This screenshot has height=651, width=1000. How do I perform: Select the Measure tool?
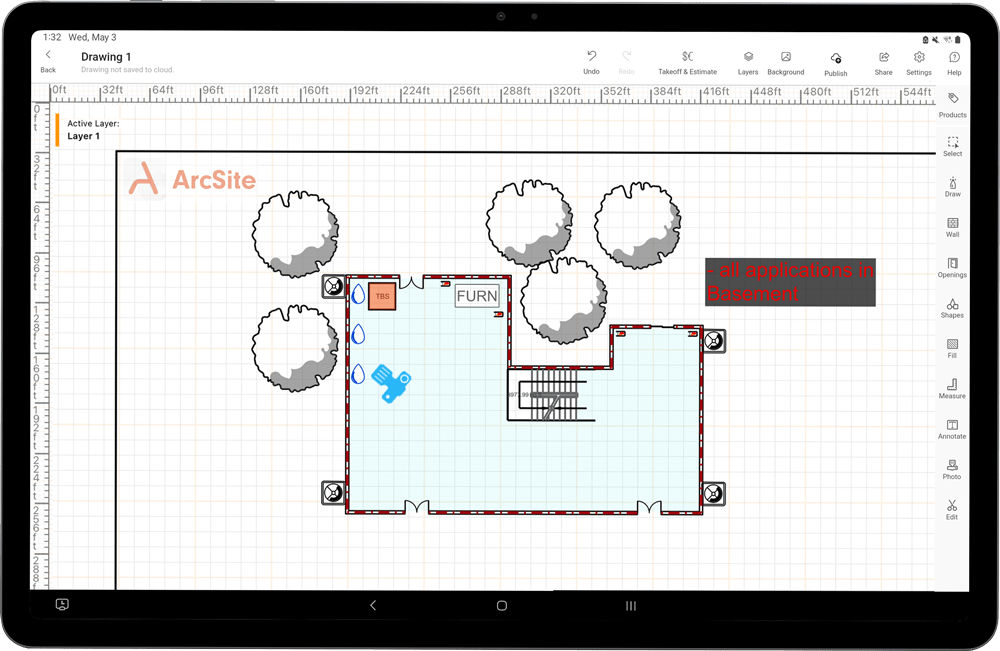click(x=952, y=388)
